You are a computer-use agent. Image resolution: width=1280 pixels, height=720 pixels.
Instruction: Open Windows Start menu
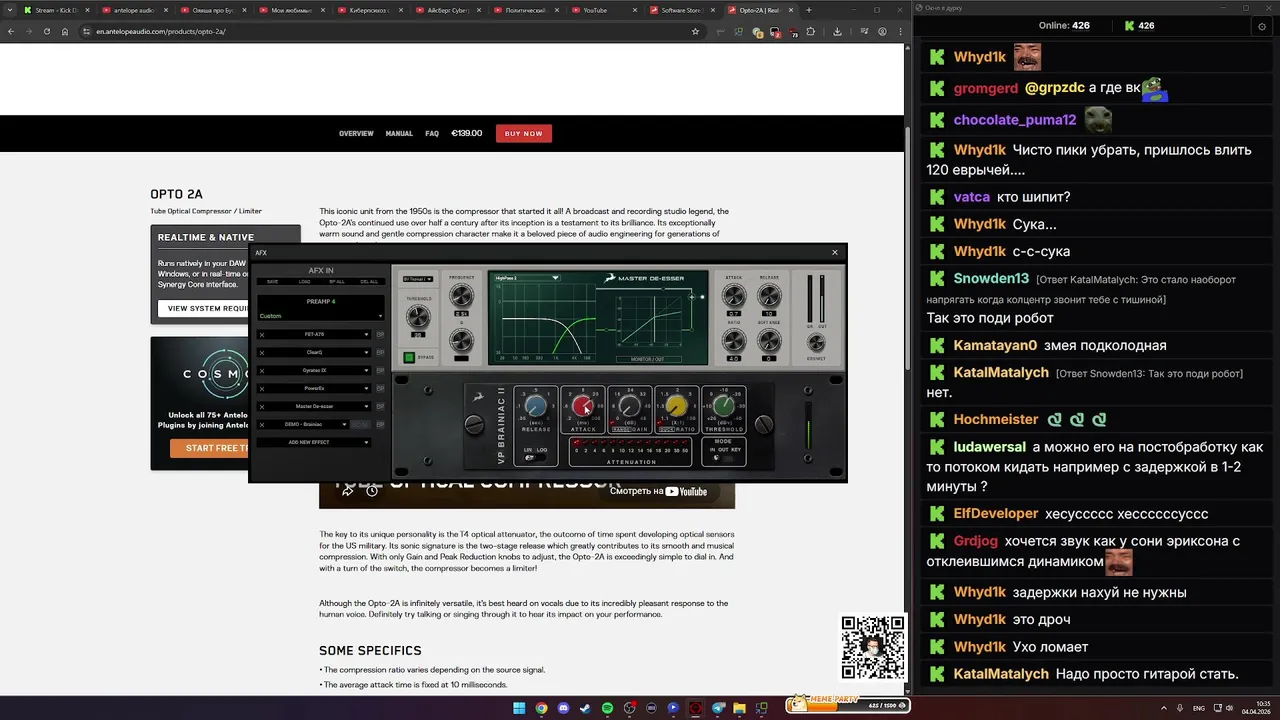tap(519, 708)
